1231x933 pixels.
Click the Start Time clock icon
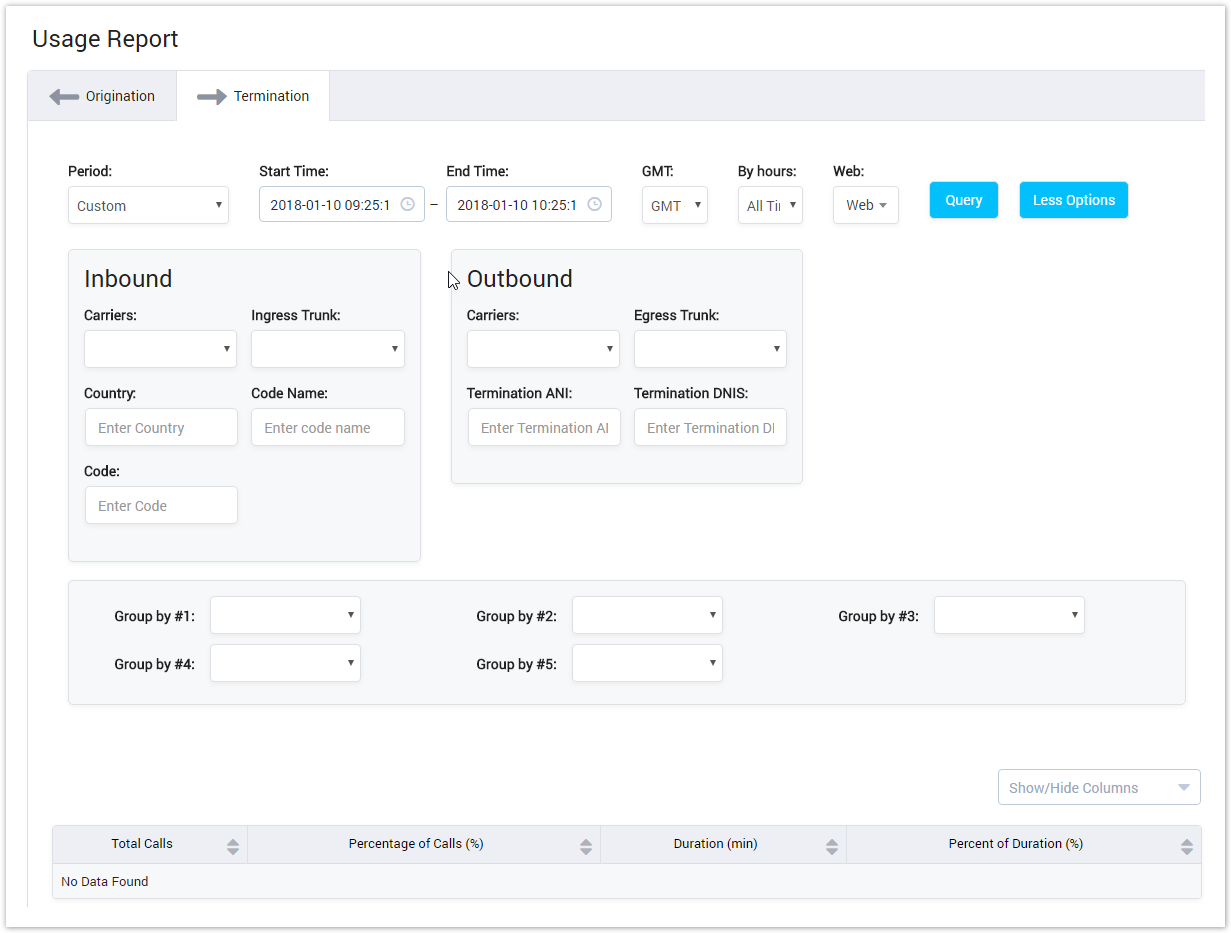tap(407, 204)
